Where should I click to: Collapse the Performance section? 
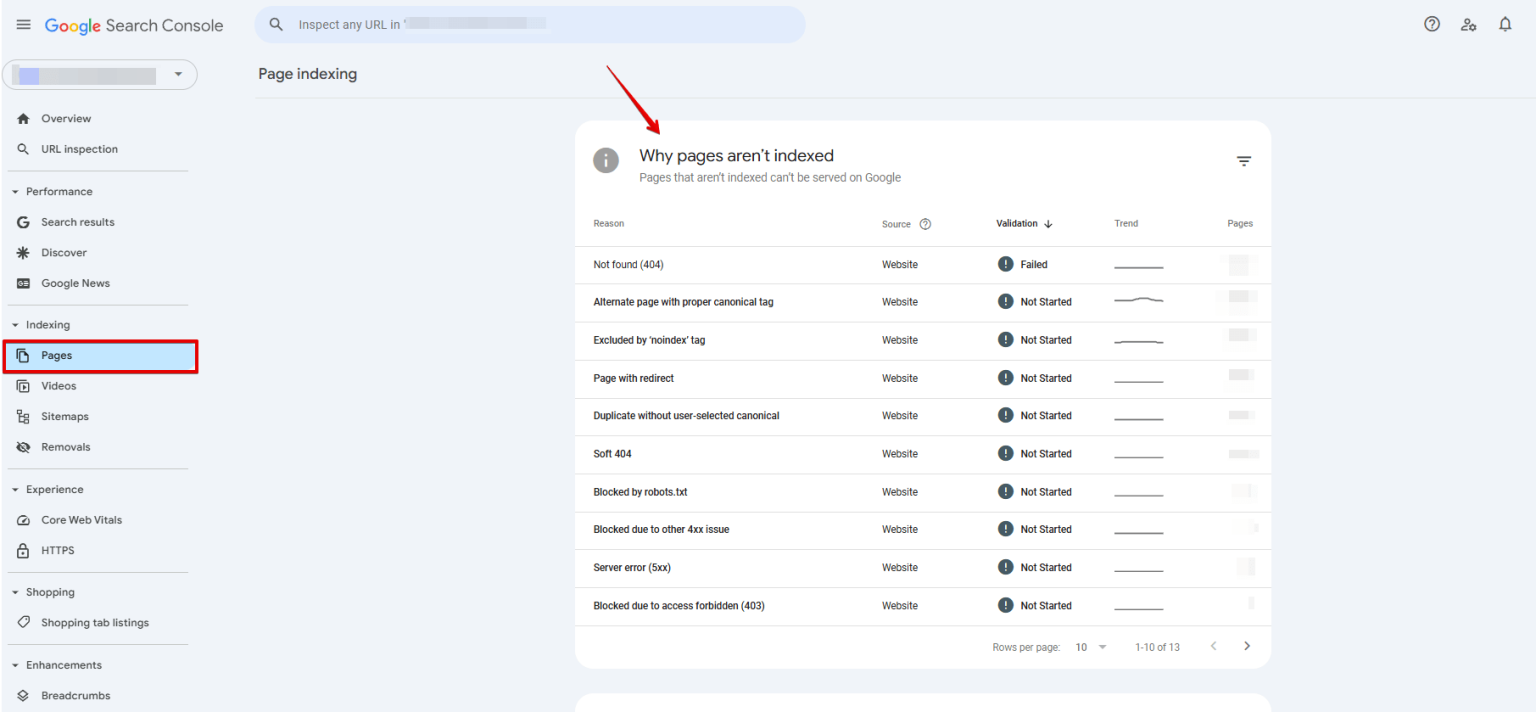coord(15,191)
